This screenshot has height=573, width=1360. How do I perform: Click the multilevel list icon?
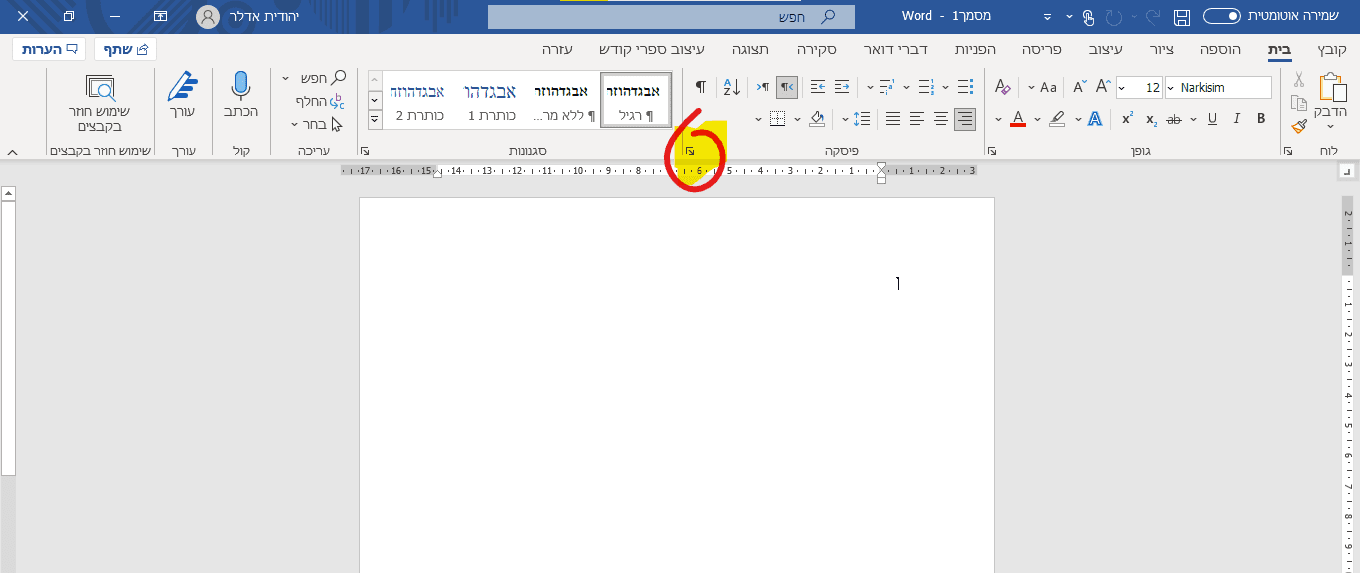tap(886, 87)
